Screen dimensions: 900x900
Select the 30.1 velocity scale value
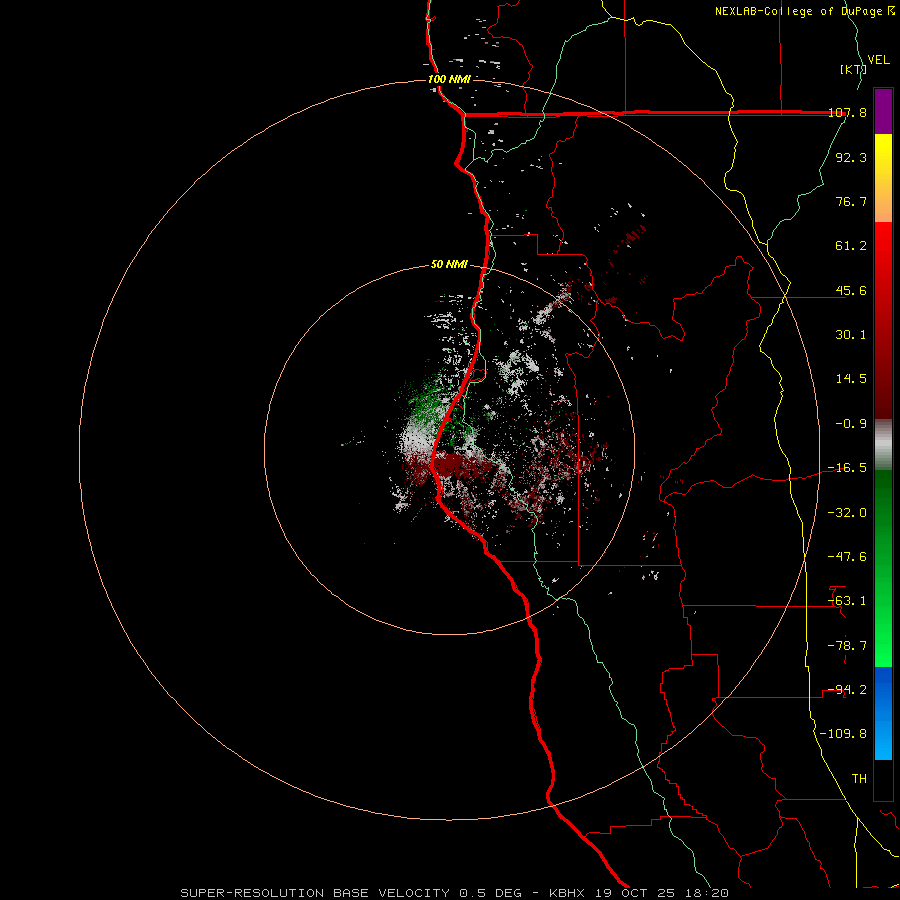851,335
